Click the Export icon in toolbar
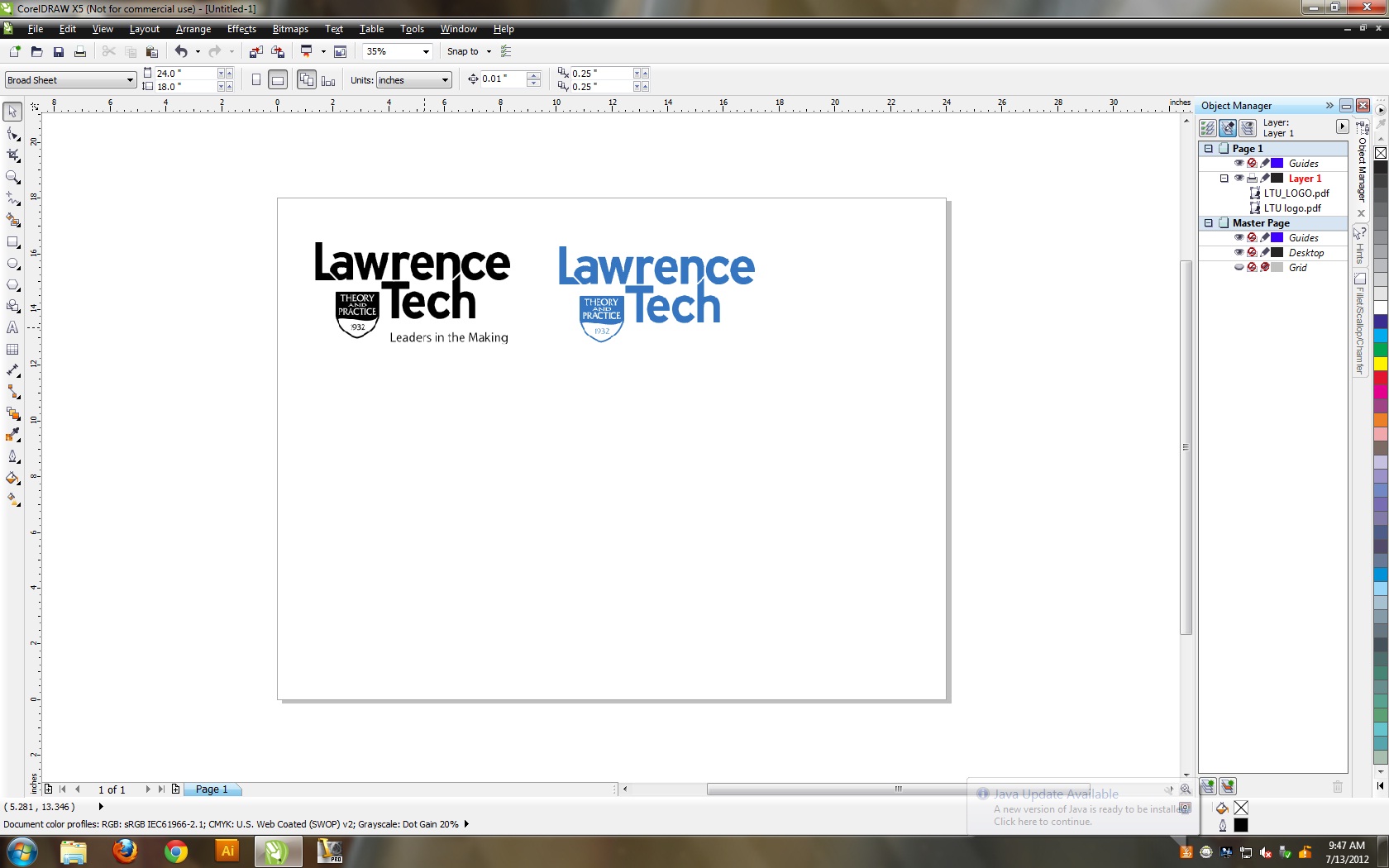 [278, 51]
